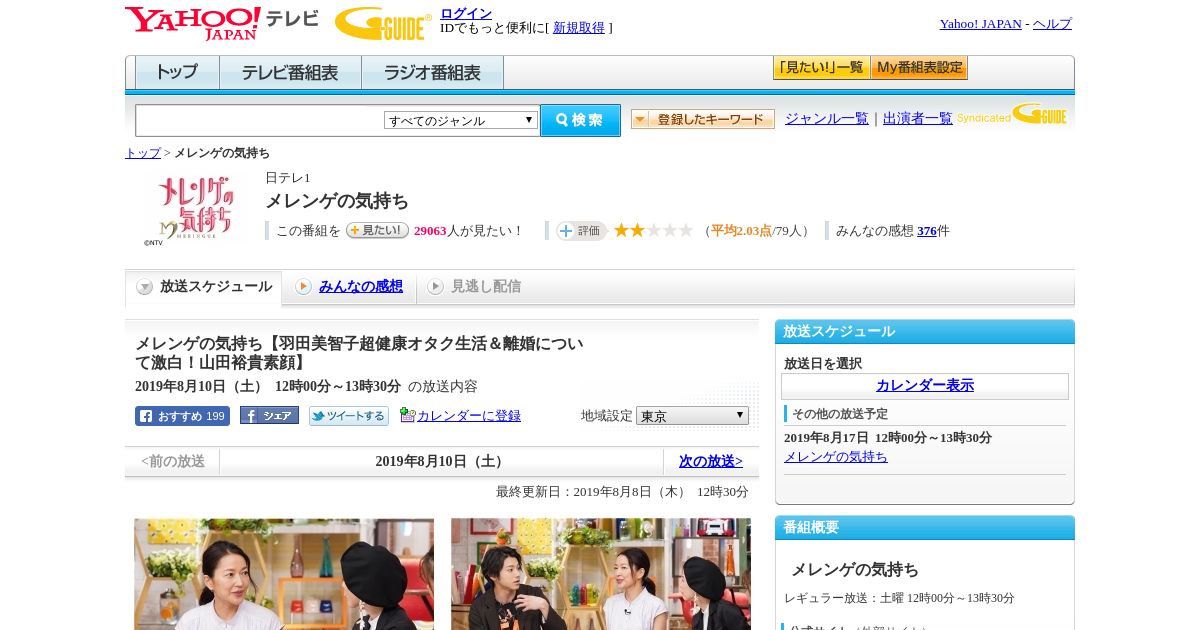Viewport: 1200px width, 630px height.
Task: Click the 検索 search button
Action: 580,120
